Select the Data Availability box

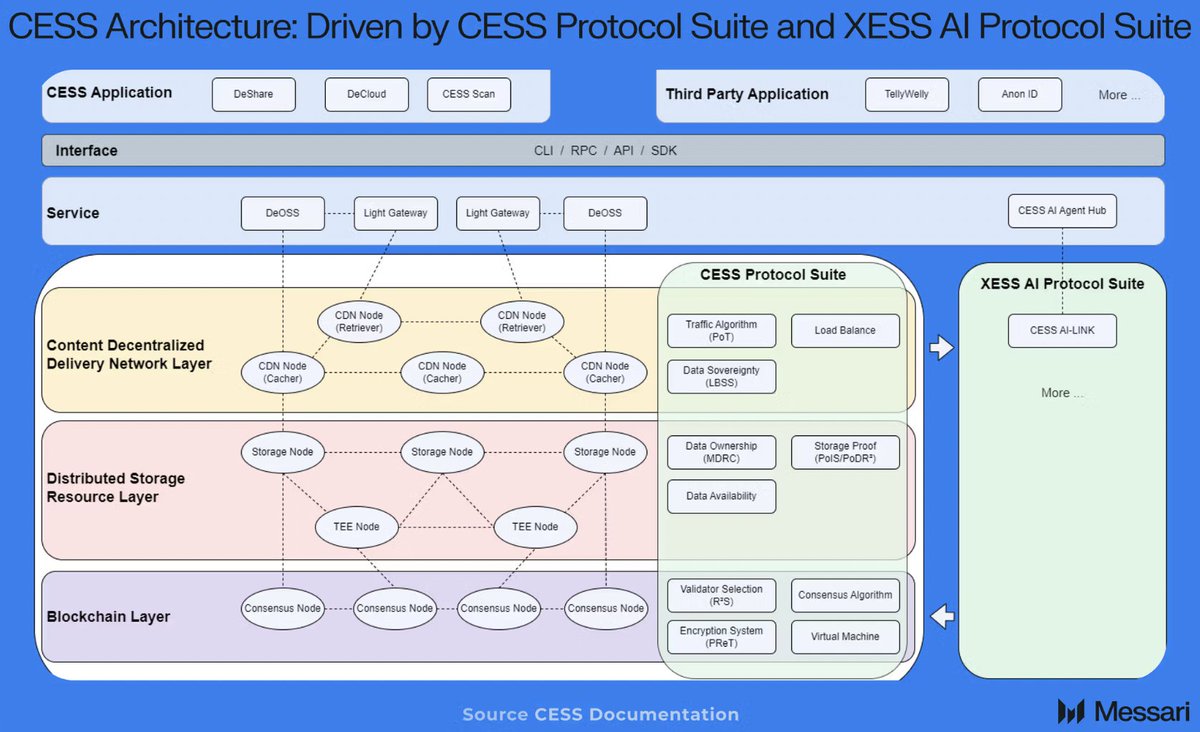[x=721, y=497]
